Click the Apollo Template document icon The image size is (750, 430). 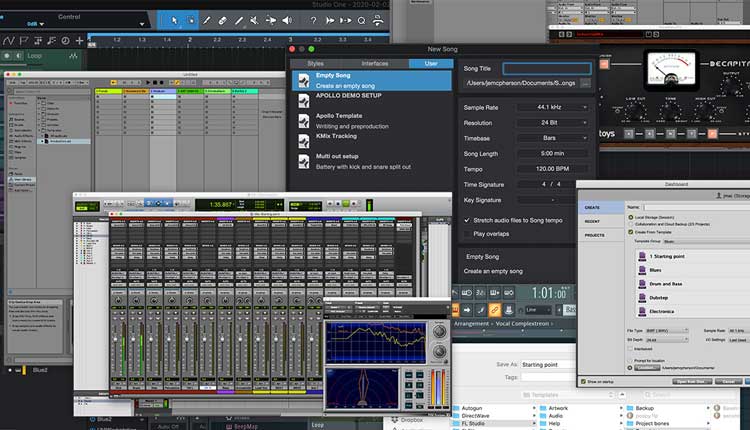click(304, 121)
